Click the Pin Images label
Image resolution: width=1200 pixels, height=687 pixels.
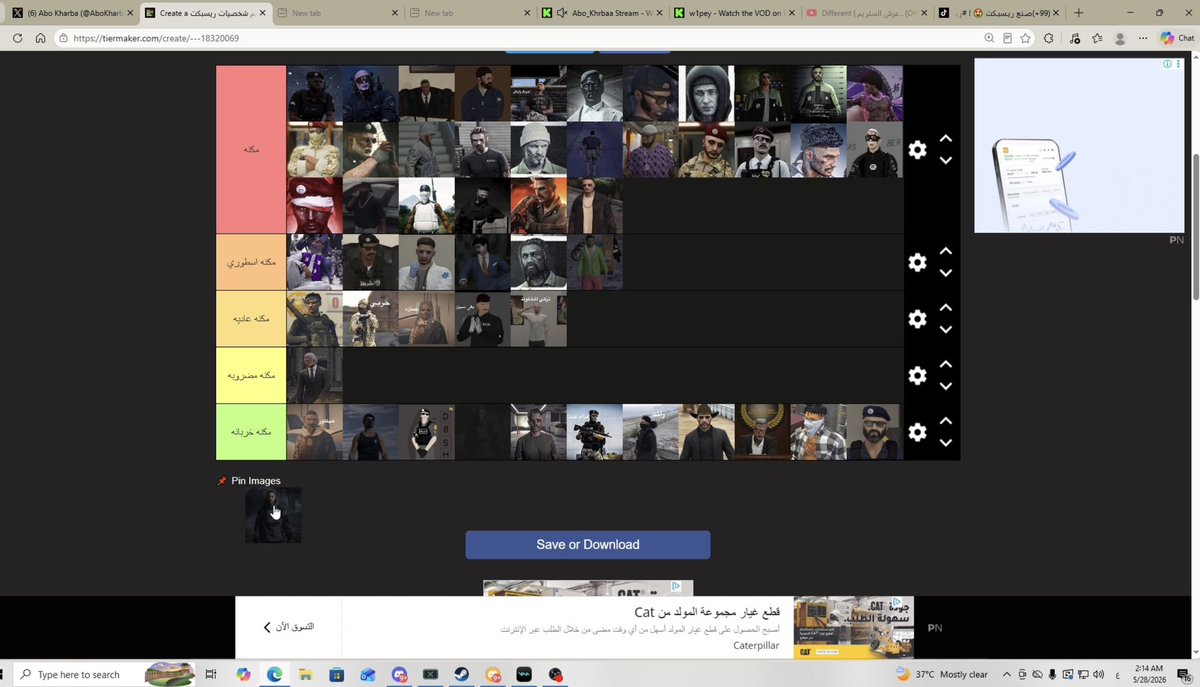click(256, 481)
